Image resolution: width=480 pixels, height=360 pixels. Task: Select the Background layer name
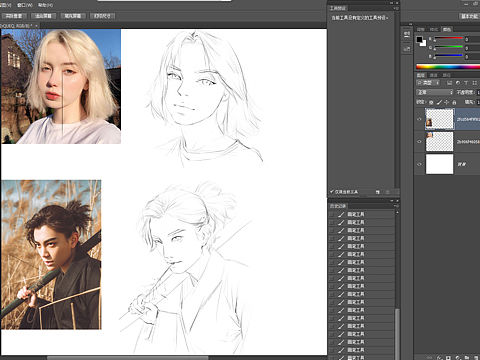point(462,164)
